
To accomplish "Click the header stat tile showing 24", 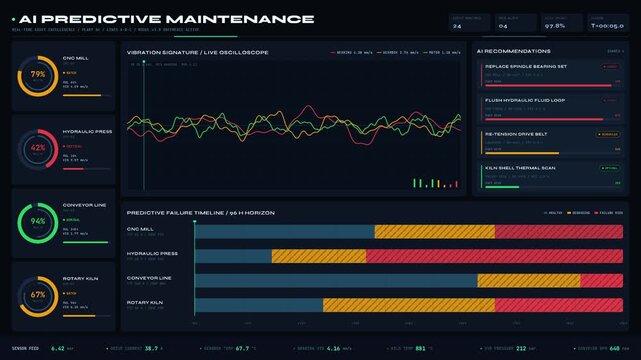I will 469,23.
